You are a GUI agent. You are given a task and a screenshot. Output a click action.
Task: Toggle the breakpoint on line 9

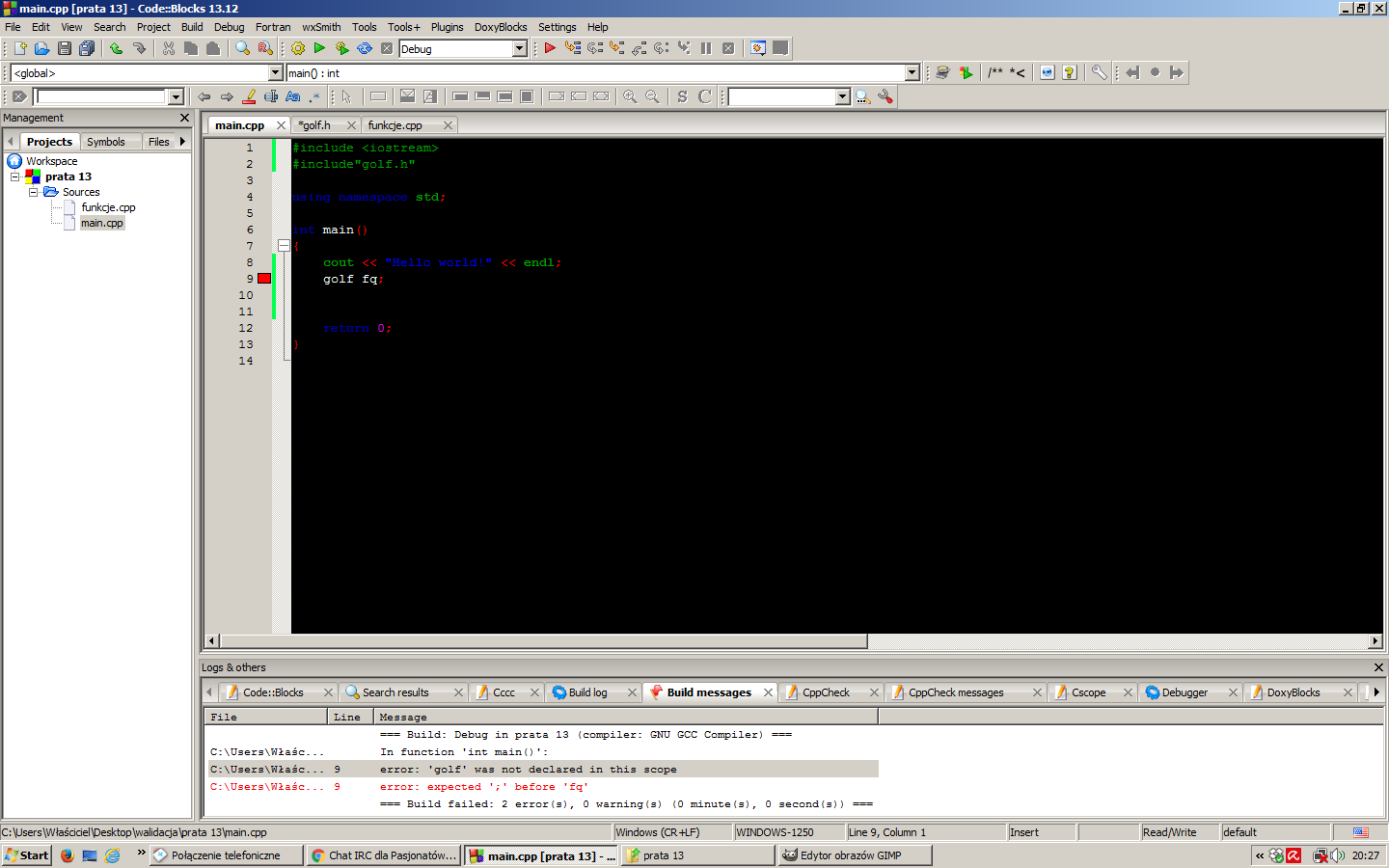(x=264, y=279)
